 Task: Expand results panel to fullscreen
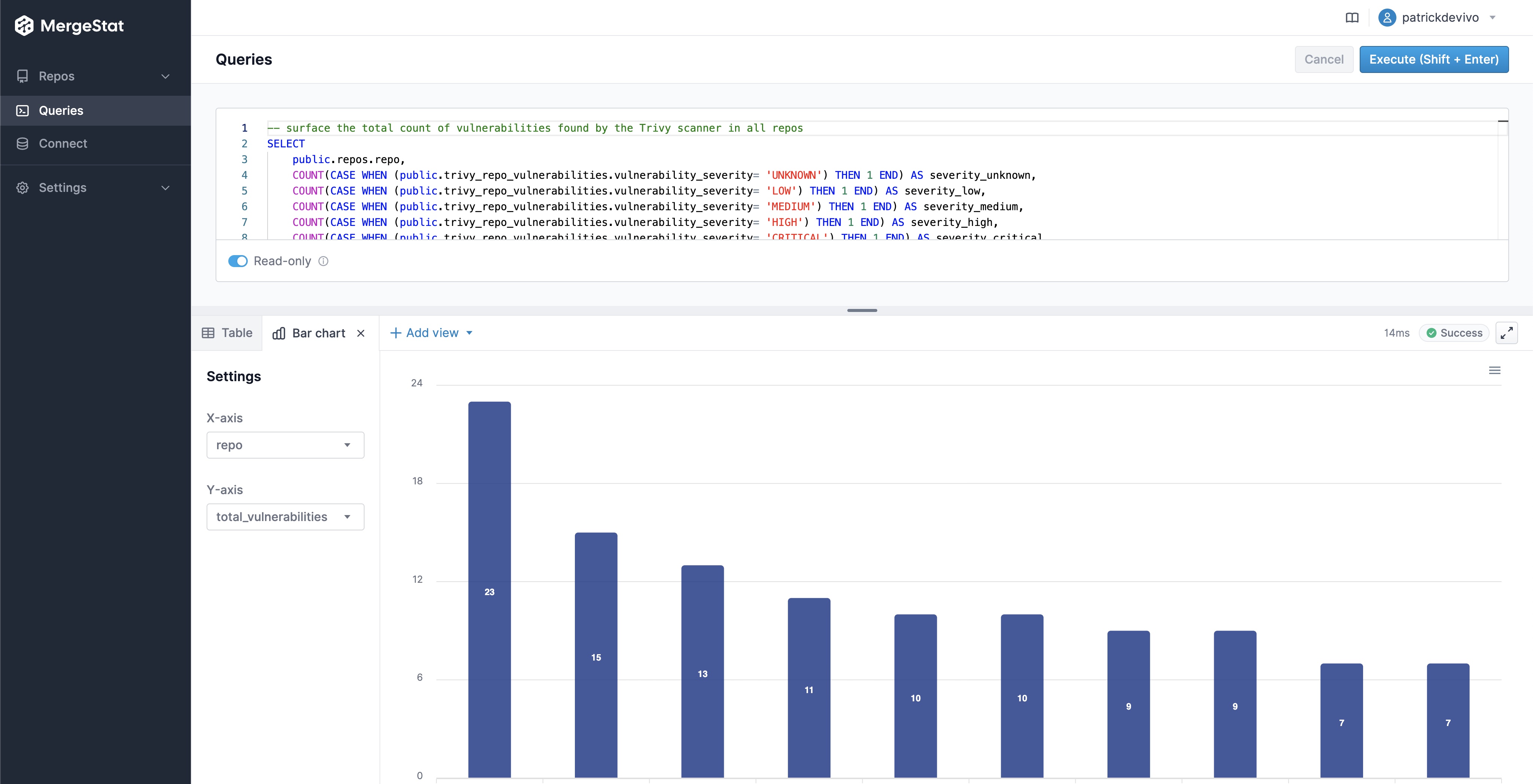tap(1506, 333)
